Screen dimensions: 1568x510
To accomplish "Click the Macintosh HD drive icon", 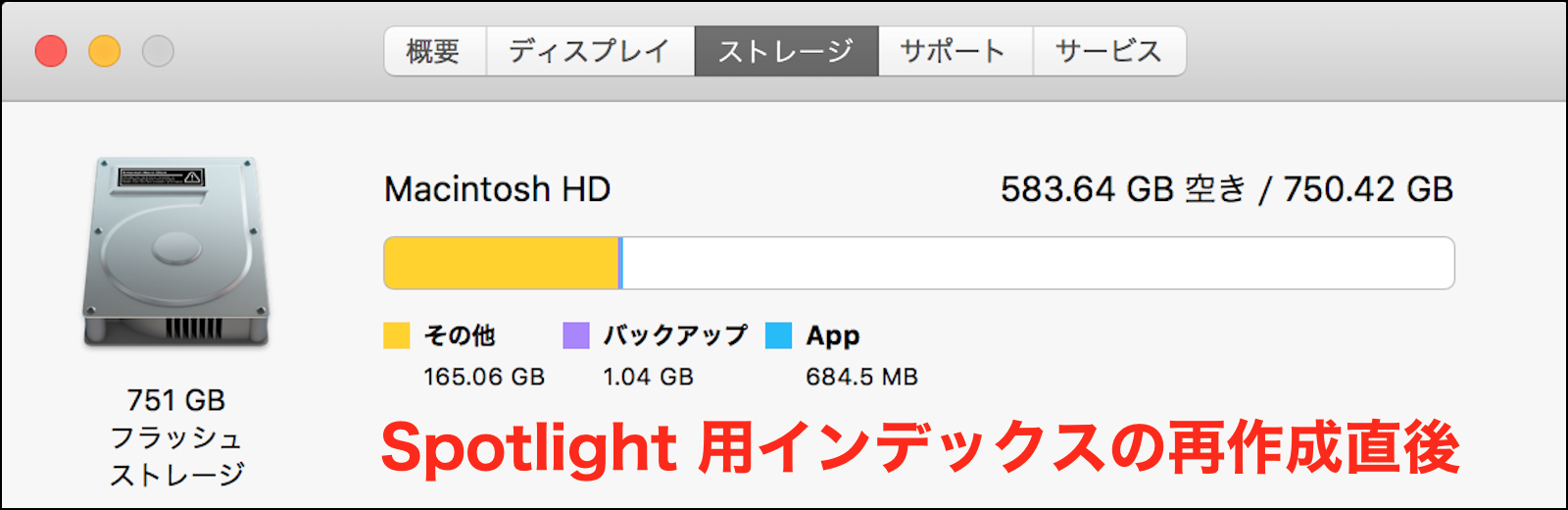I will [176, 251].
